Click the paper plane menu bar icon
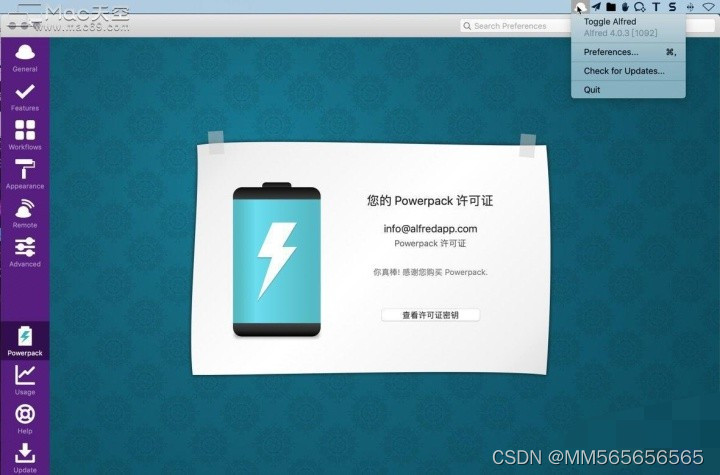Screen dimensions: 720x475 (x=596, y=6)
